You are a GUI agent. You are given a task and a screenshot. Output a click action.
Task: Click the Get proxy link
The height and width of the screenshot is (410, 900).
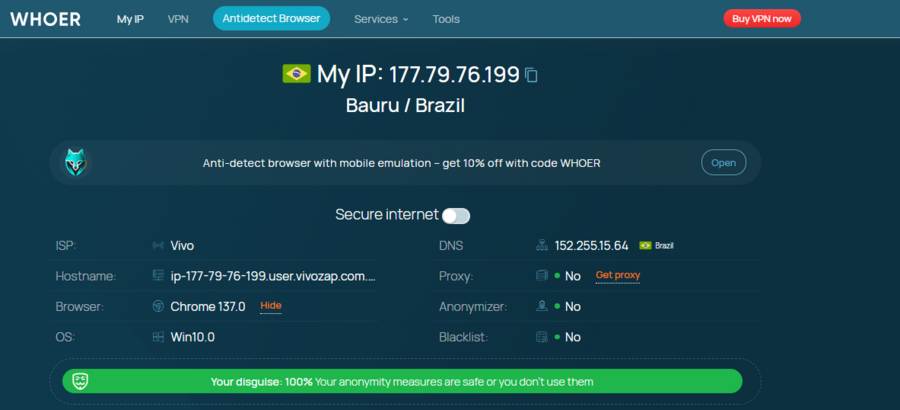point(617,275)
